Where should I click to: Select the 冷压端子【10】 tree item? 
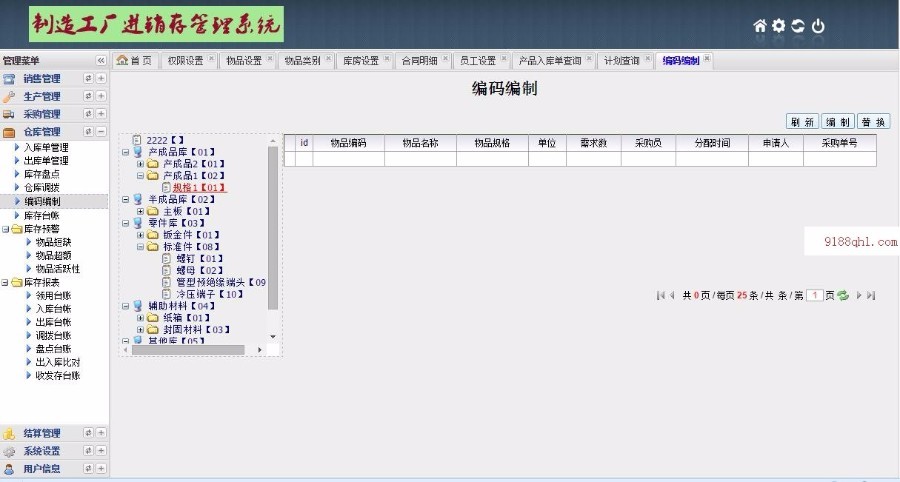click(210, 294)
